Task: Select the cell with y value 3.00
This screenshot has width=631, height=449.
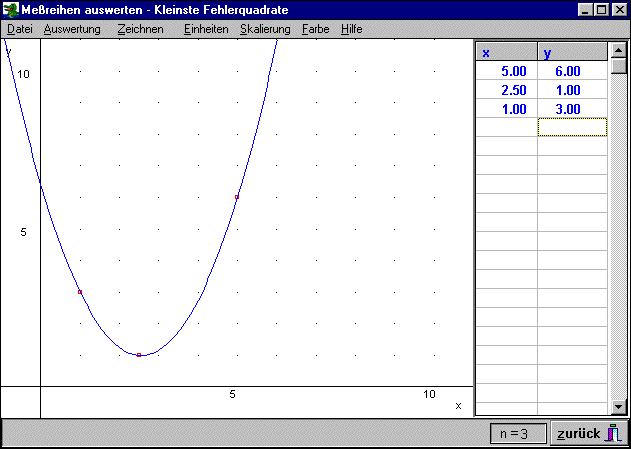Action: click(572, 109)
